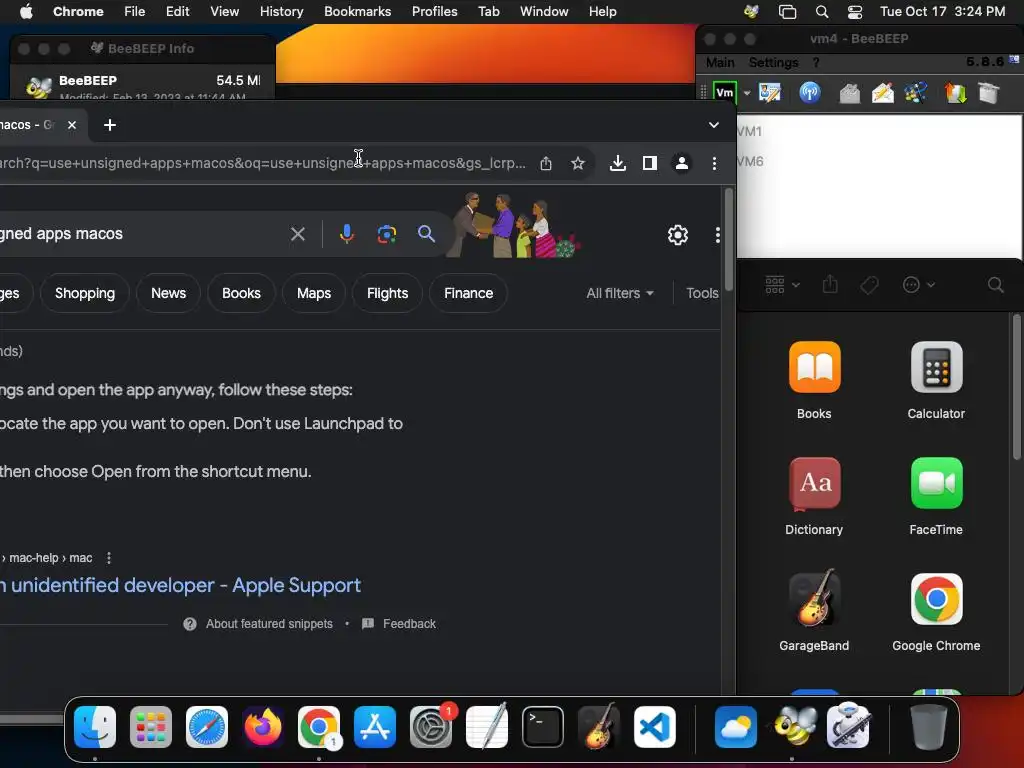This screenshot has width=1024, height=768.
Task: Open search Tools
Action: click(702, 293)
